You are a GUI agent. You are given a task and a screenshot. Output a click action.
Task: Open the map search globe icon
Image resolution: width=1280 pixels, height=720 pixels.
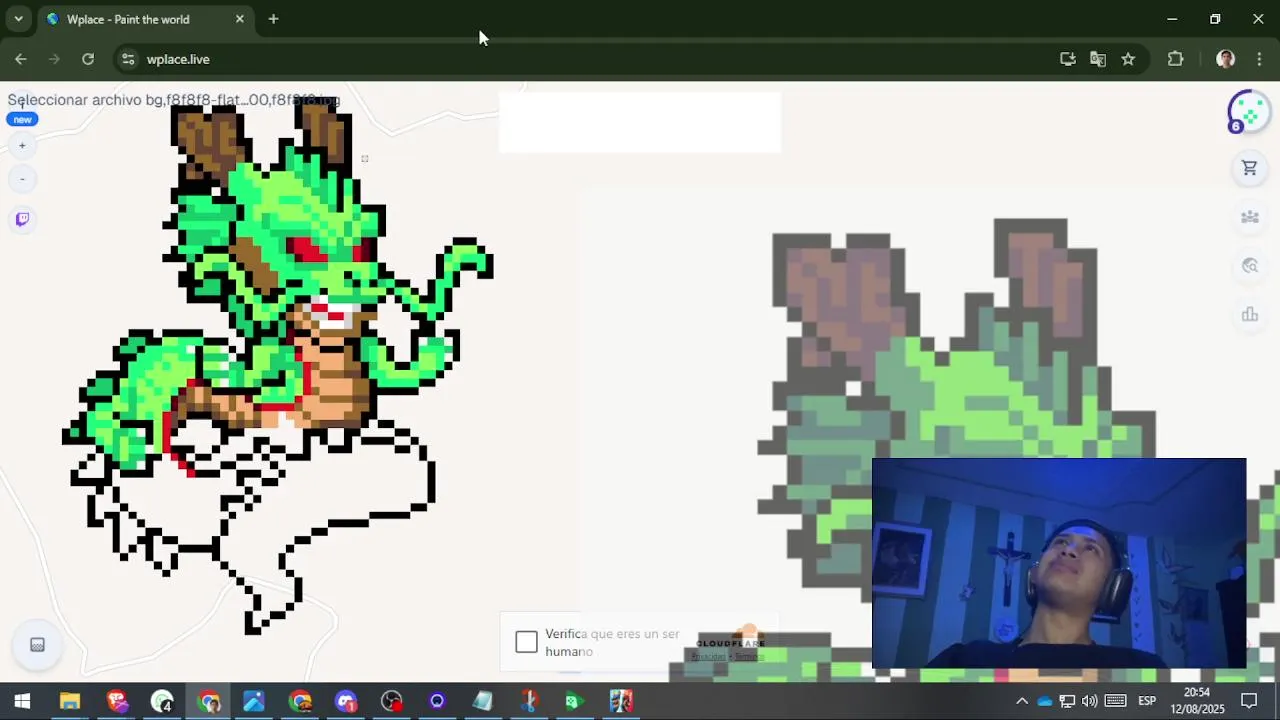tap(1249, 266)
